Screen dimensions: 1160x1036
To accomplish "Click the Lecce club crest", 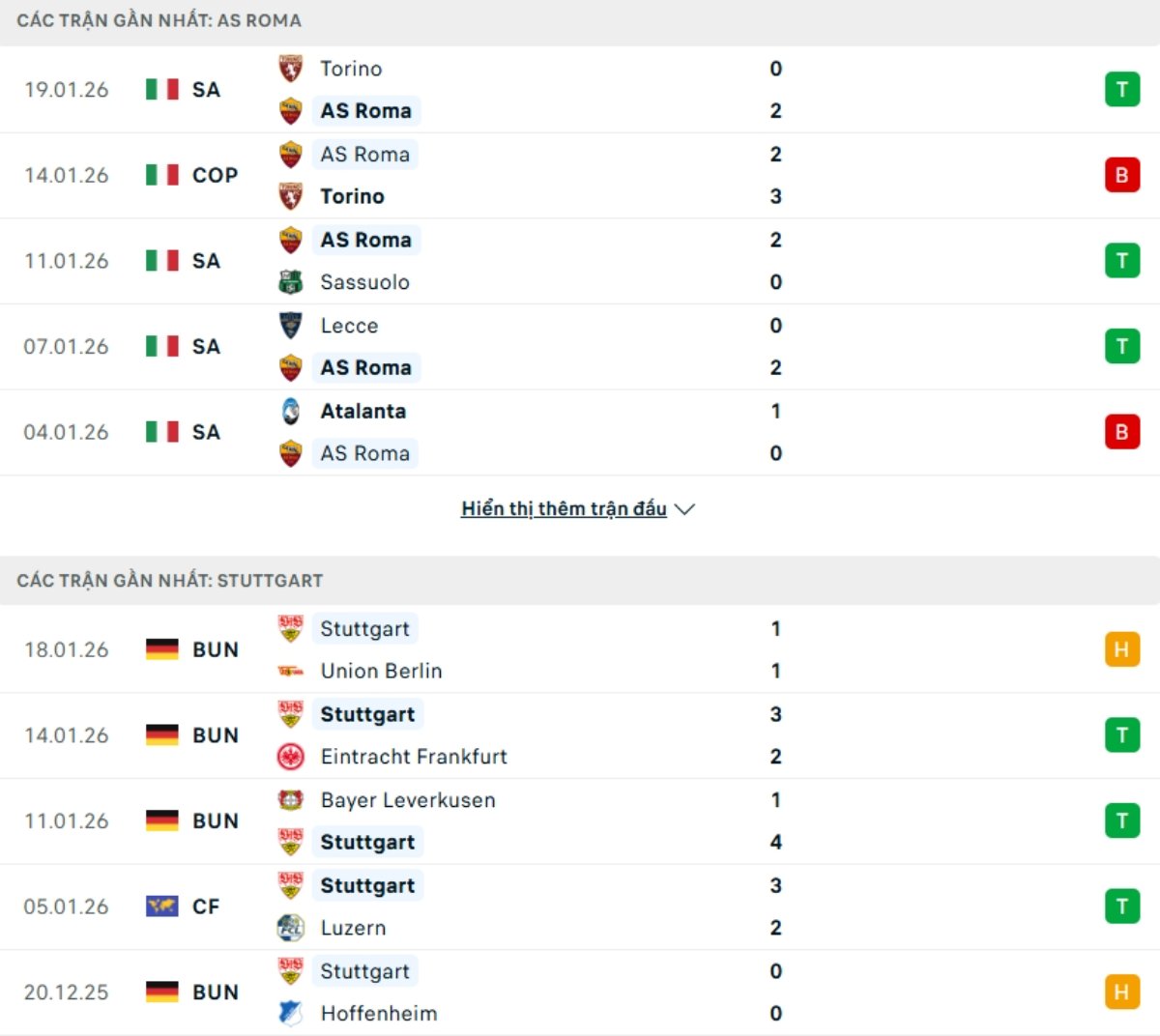I will point(292,326).
